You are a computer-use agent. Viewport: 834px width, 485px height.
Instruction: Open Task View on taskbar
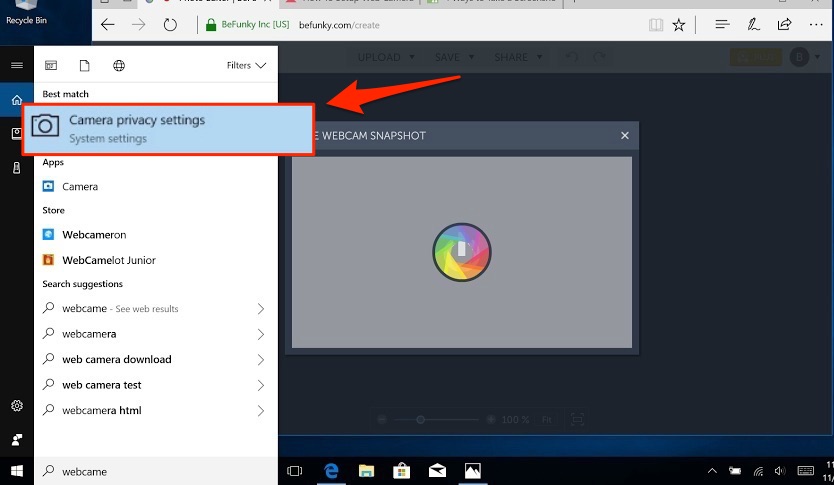pyautogui.click(x=294, y=471)
